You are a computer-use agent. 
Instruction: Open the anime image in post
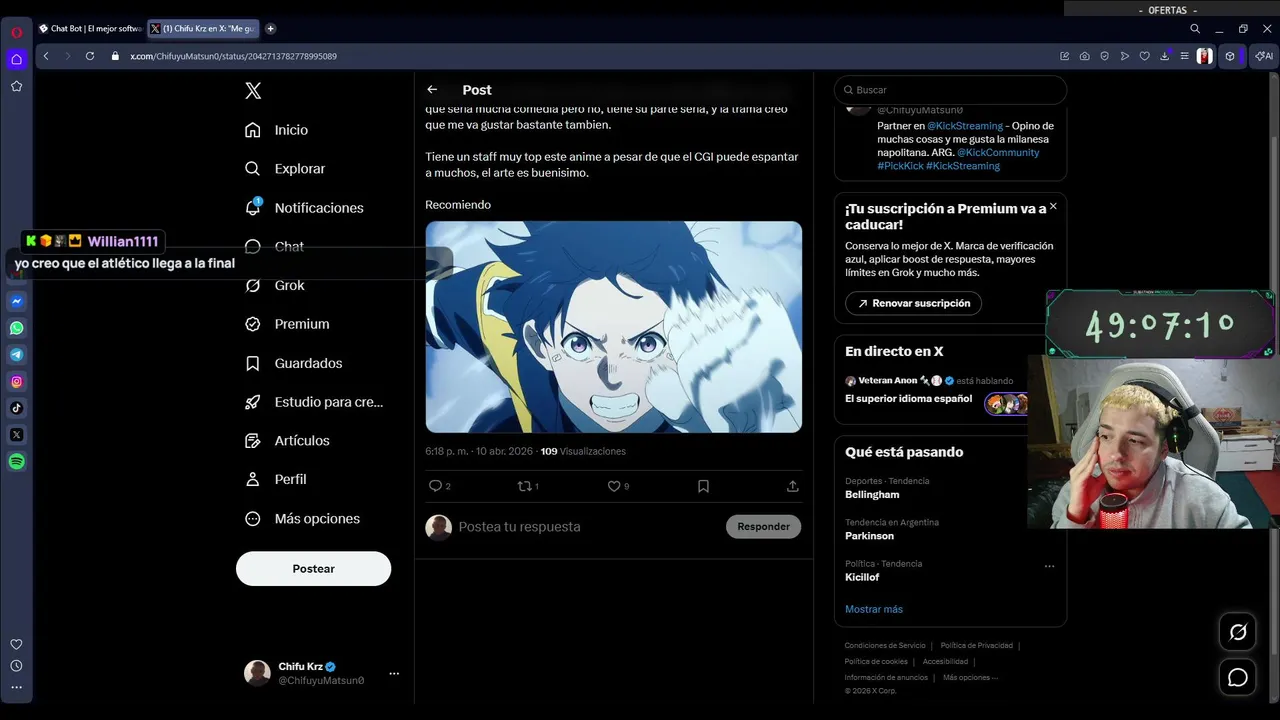pos(614,327)
